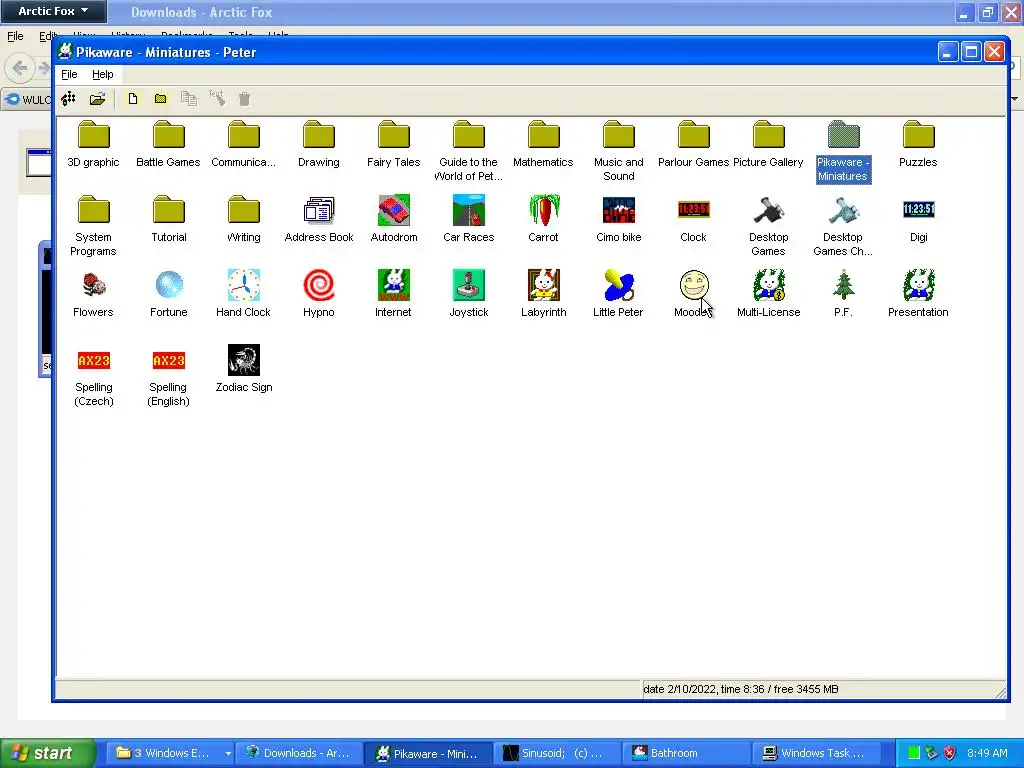The image size is (1024, 768).
Task: Click the new folder toolbar button
Action: tap(160, 99)
